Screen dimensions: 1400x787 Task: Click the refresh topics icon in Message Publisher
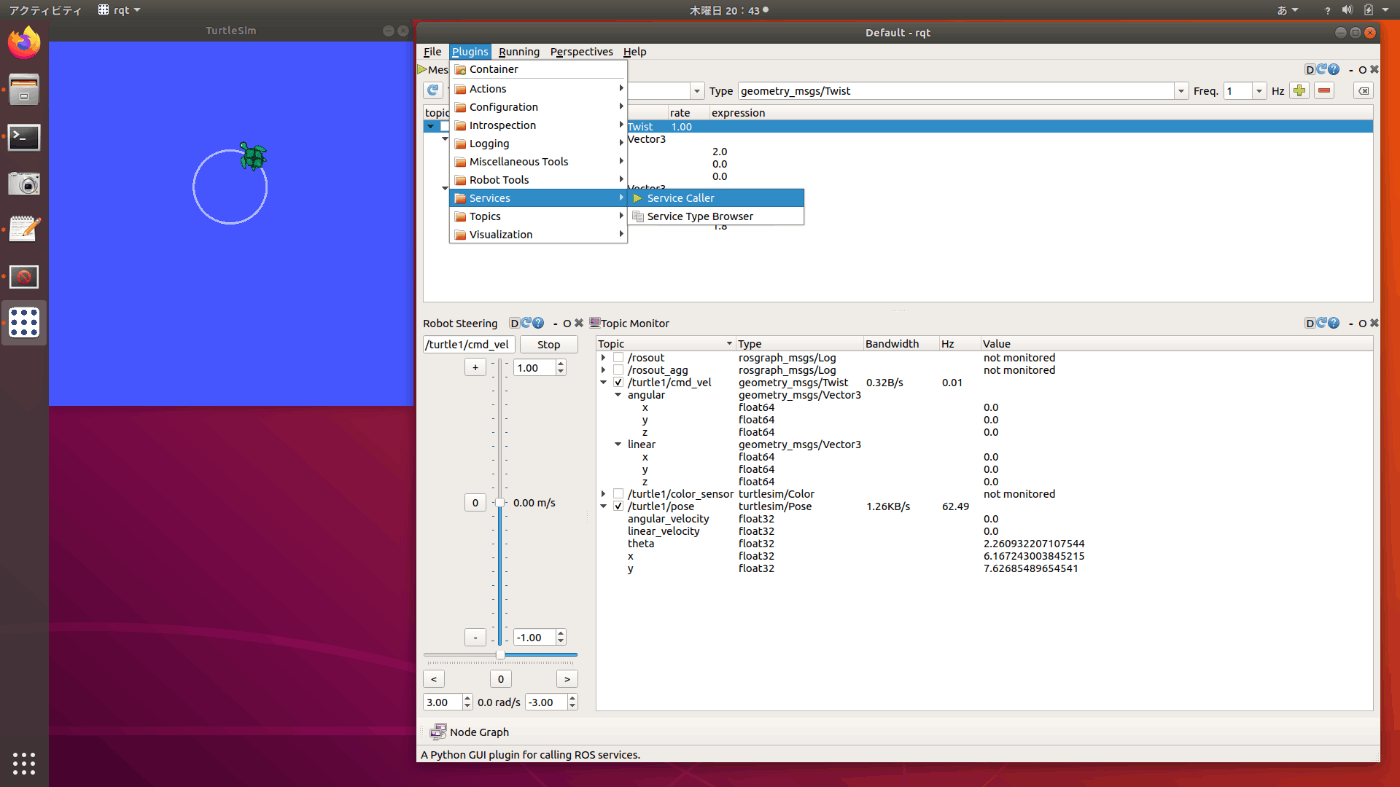pos(433,91)
